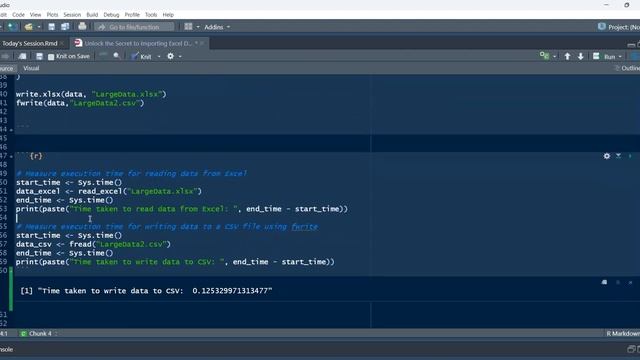
Task: Click the fwrite(data,"LargeData2.csv") line
Action: click(80, 103)
